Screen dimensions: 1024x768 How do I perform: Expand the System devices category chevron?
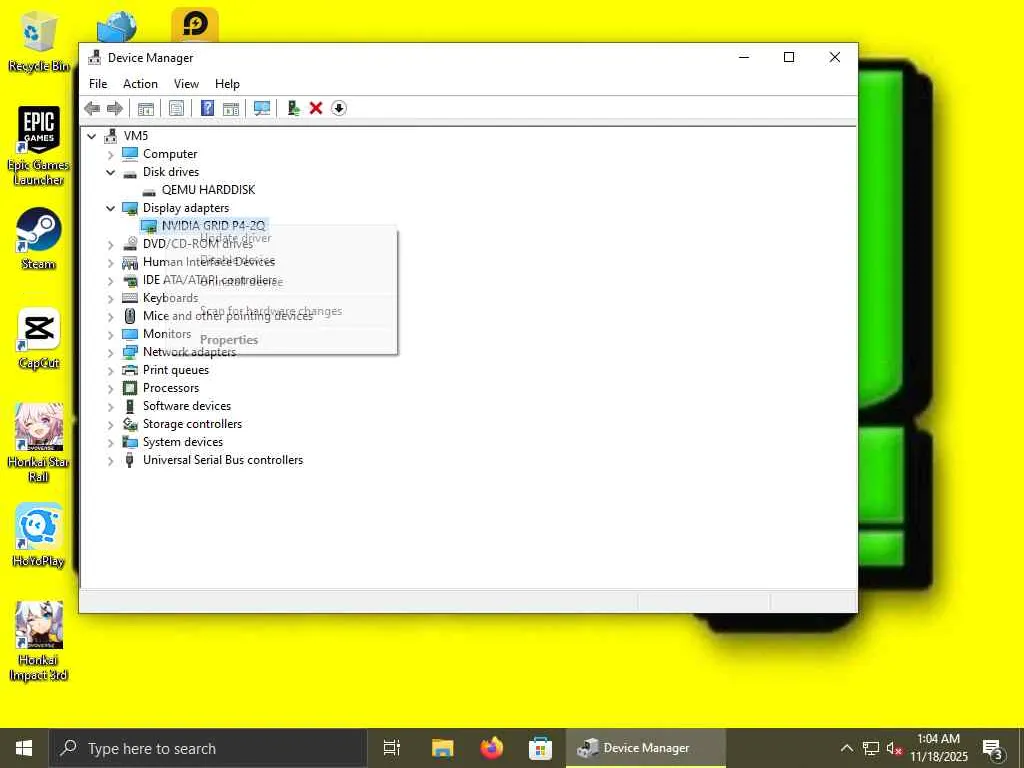click(x=110, y=442)
